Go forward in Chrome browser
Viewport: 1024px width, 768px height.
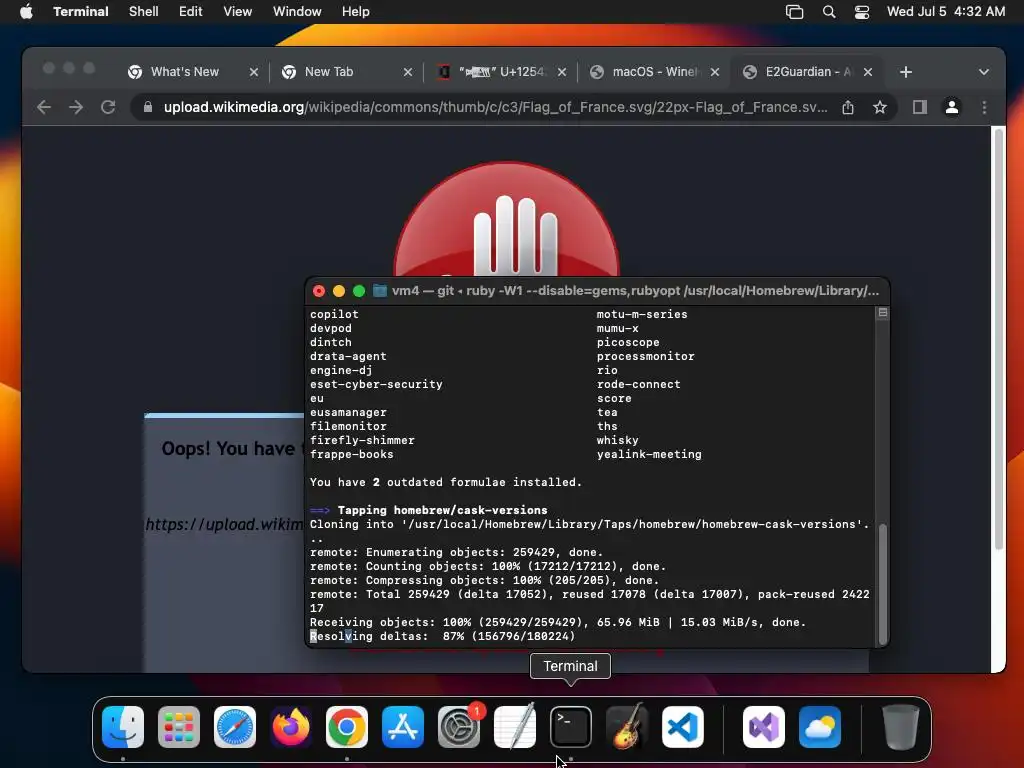[x=76, y=107]
